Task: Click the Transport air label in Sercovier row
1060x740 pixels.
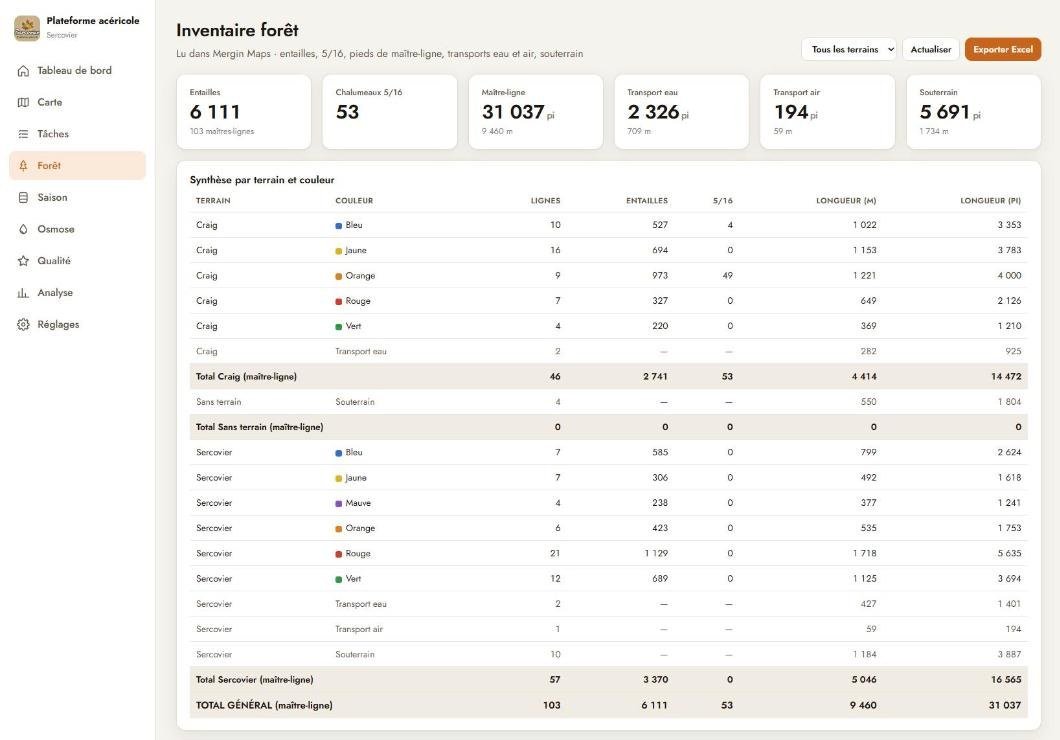Action: (x=359, y=629)
